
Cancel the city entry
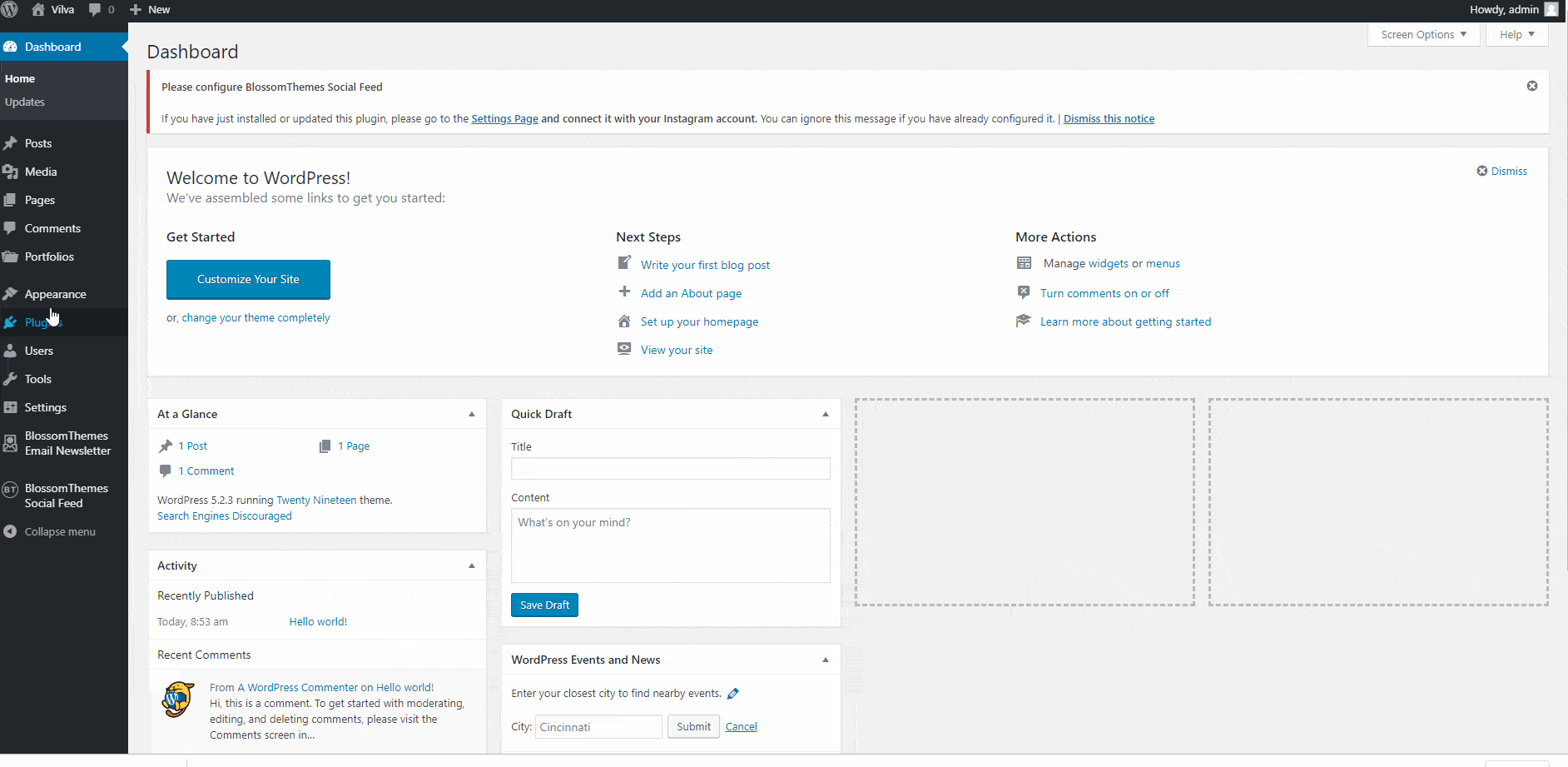tap(741, 727)
